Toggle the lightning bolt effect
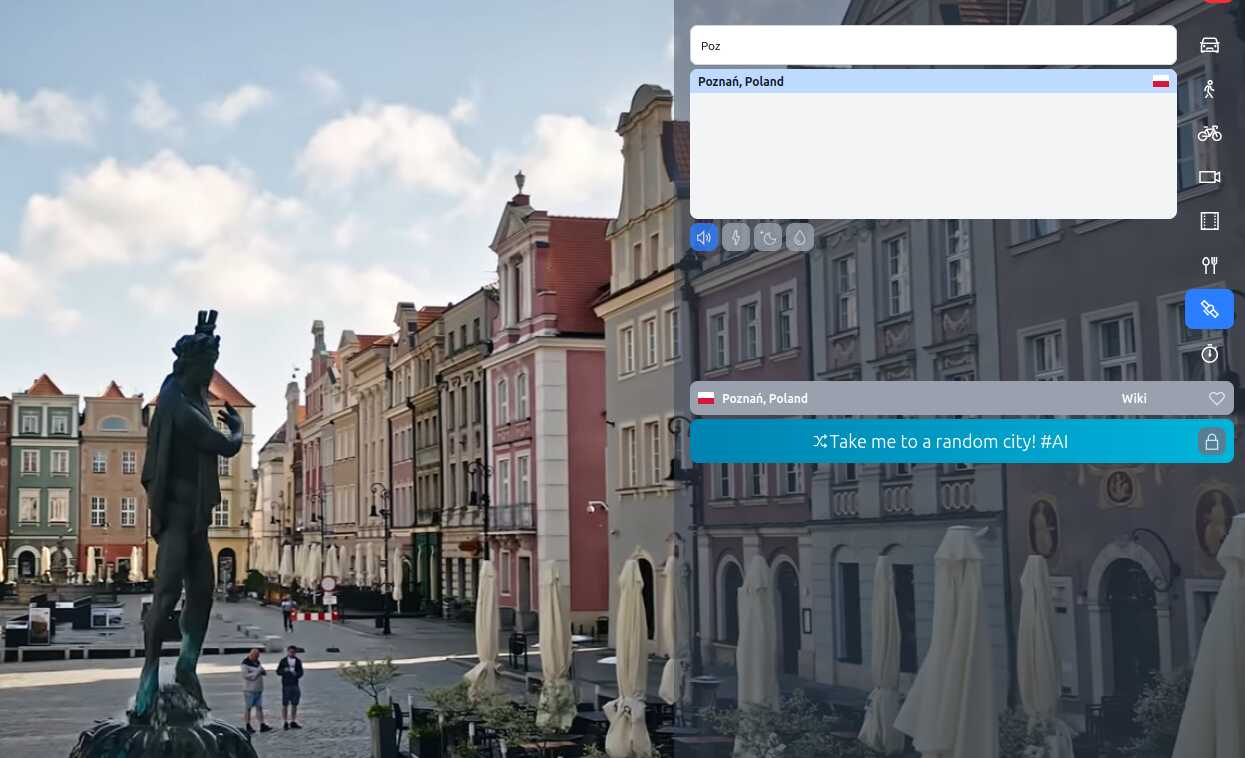This screenshot has width=1245, height=758. (736, 237)
